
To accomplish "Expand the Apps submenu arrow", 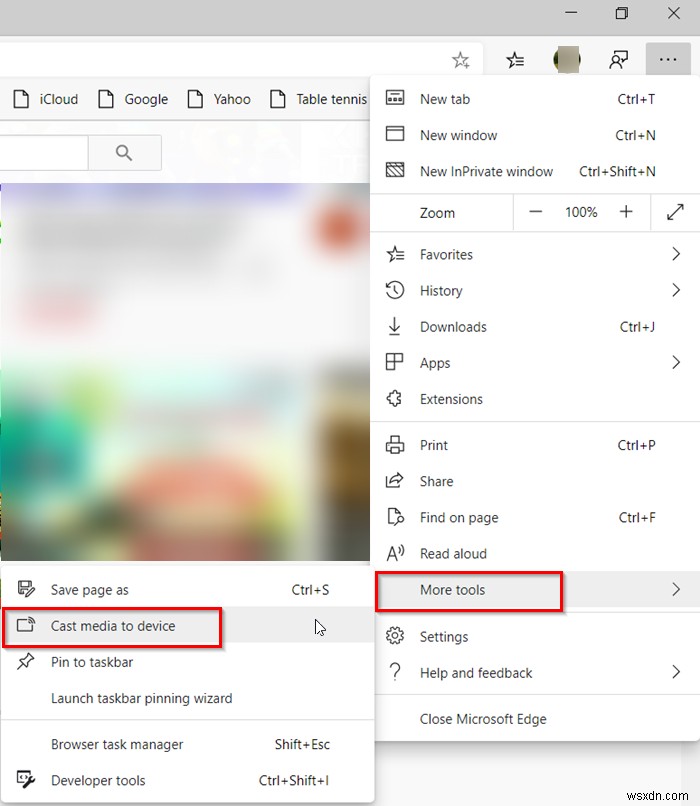I will pos(676,362).
